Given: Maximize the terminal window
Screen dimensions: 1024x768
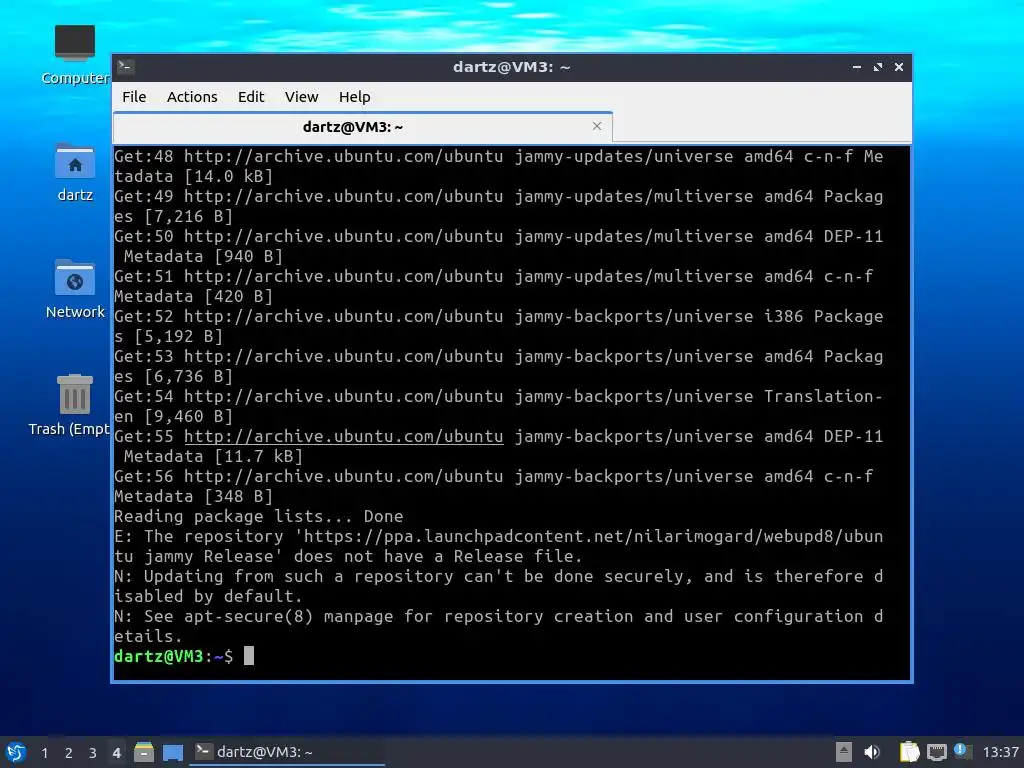Looking at the screenshot, I should [x=878, y=67].
